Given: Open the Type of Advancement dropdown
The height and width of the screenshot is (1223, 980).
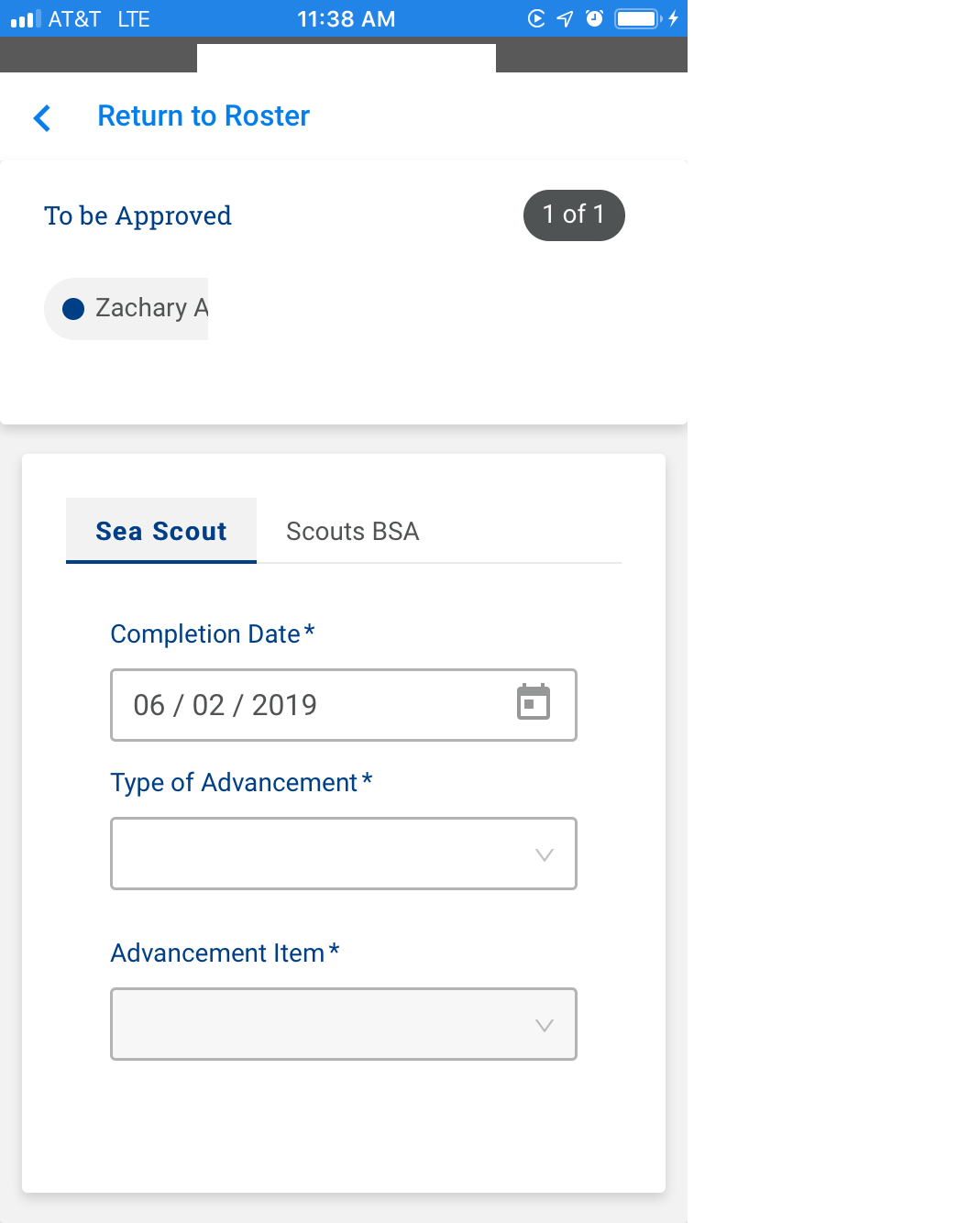Looking at the screenshot, I should [344, 854].
